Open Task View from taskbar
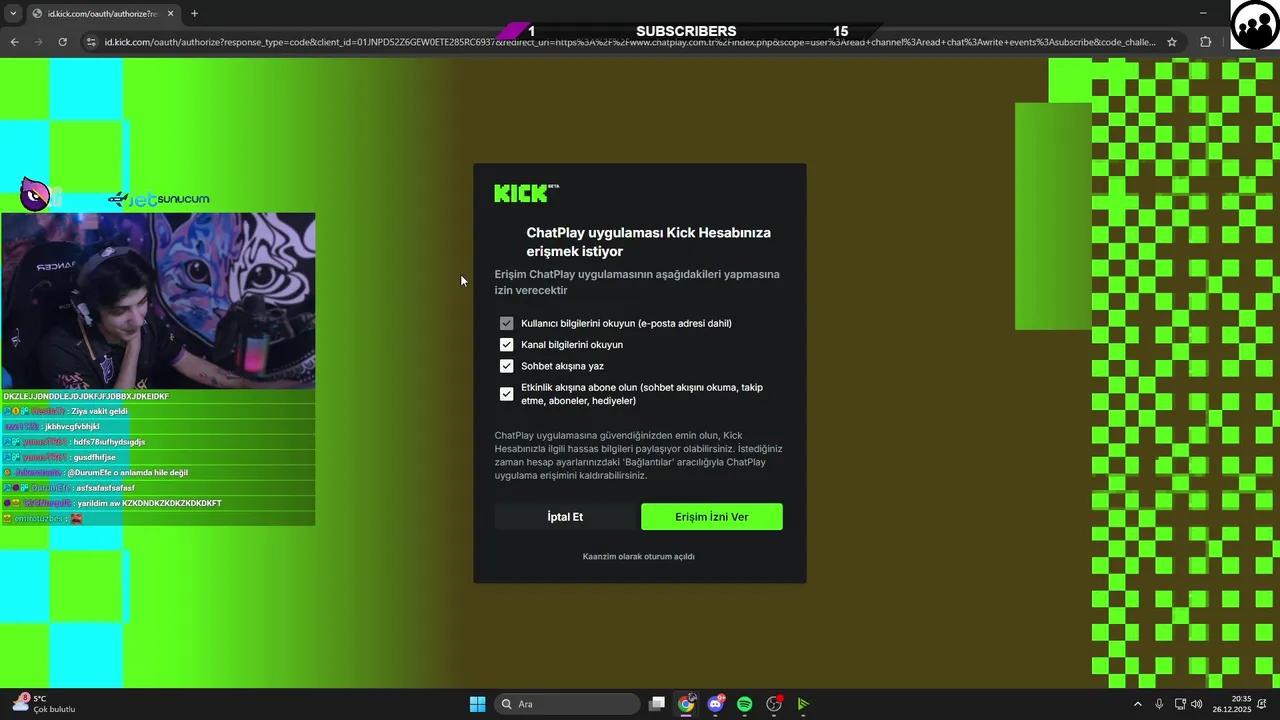Screen dimensions: 1280x720 (x=657, y=704)
